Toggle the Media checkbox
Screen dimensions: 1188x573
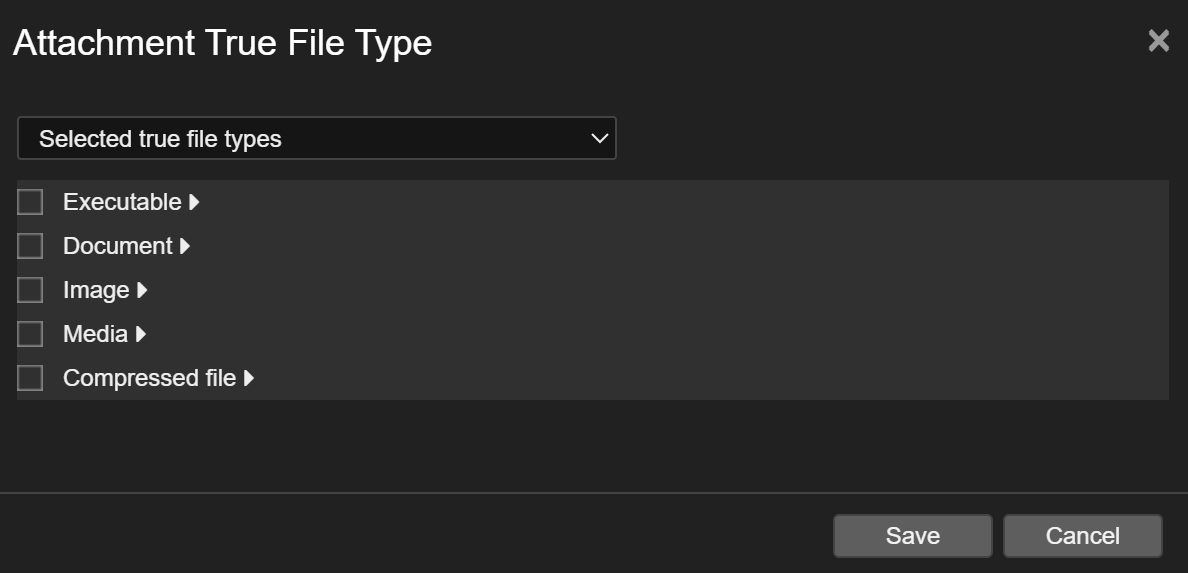pyautogui.click(x=30, y=334)
